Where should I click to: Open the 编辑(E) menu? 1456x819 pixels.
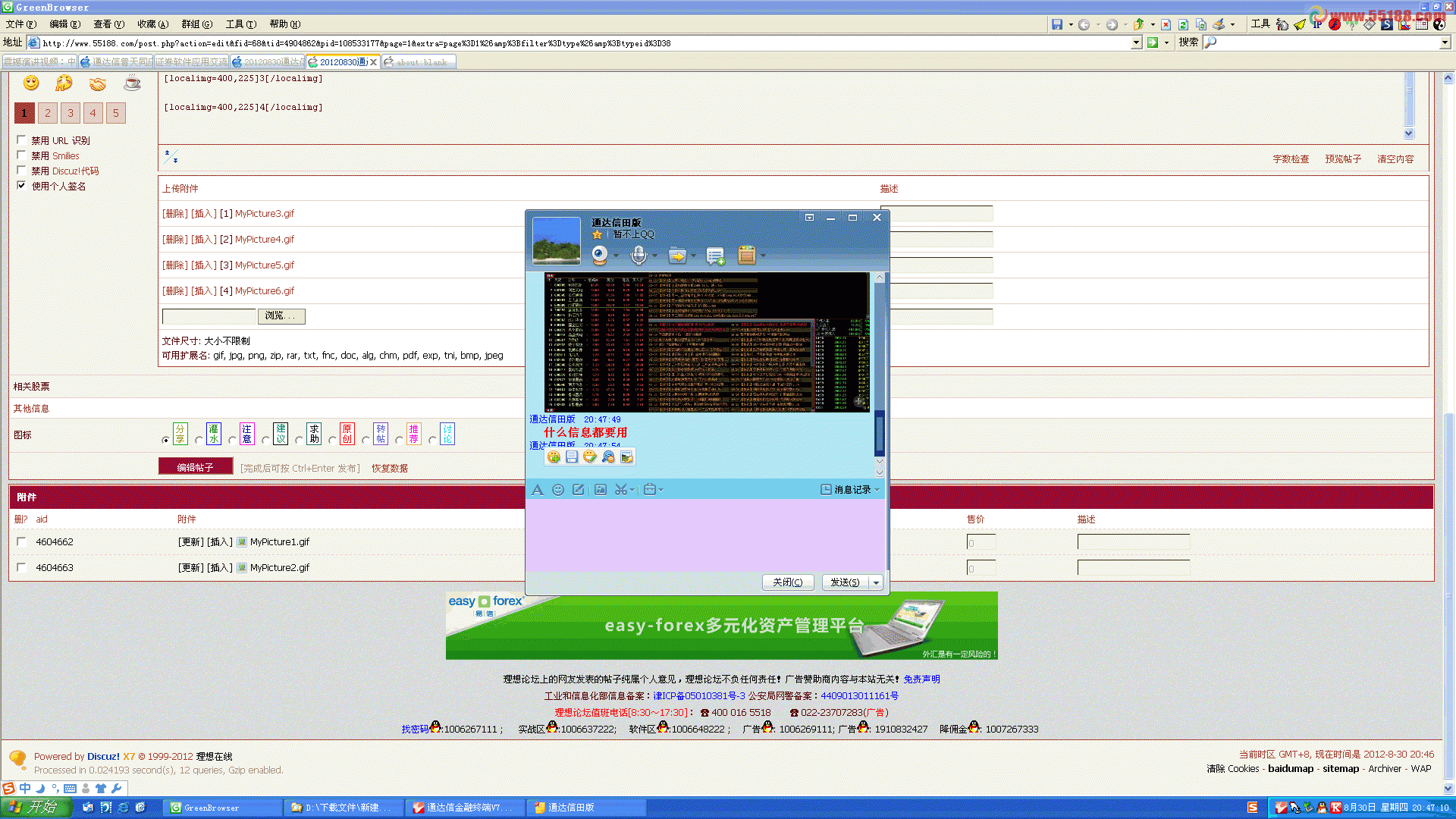64,24
